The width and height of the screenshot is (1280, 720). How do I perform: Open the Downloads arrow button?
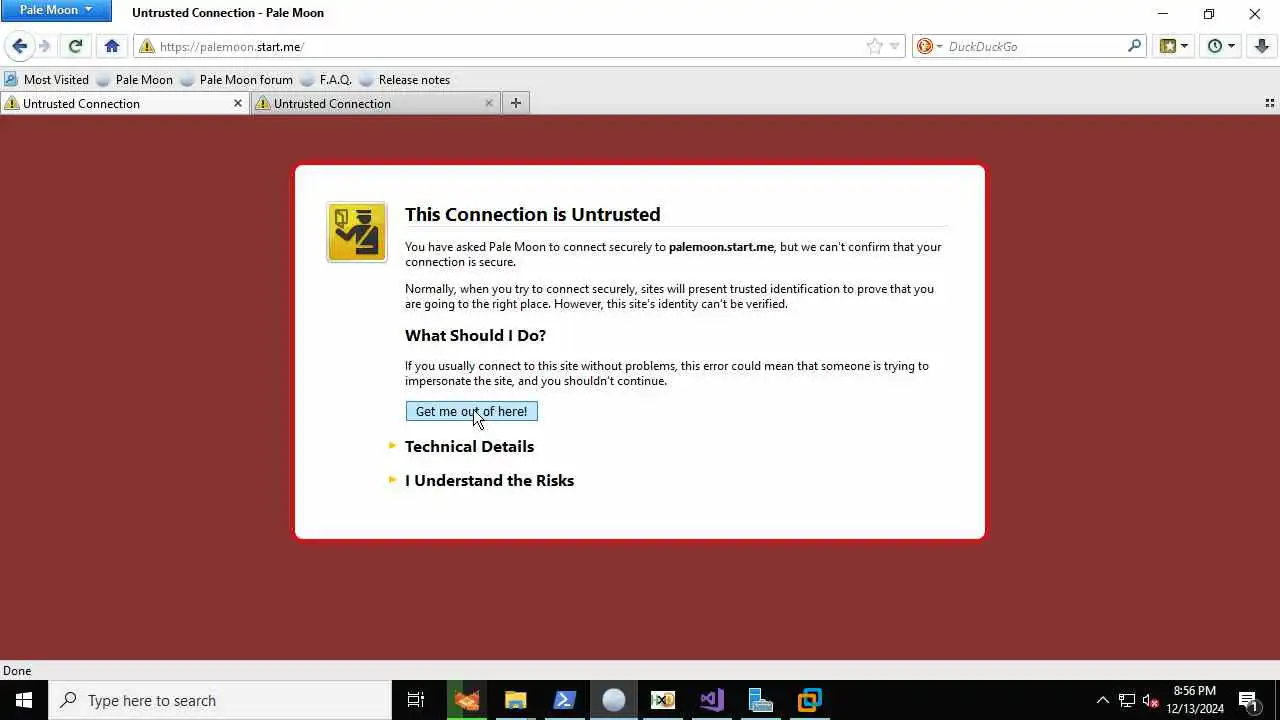click(x=1262, y=46)
